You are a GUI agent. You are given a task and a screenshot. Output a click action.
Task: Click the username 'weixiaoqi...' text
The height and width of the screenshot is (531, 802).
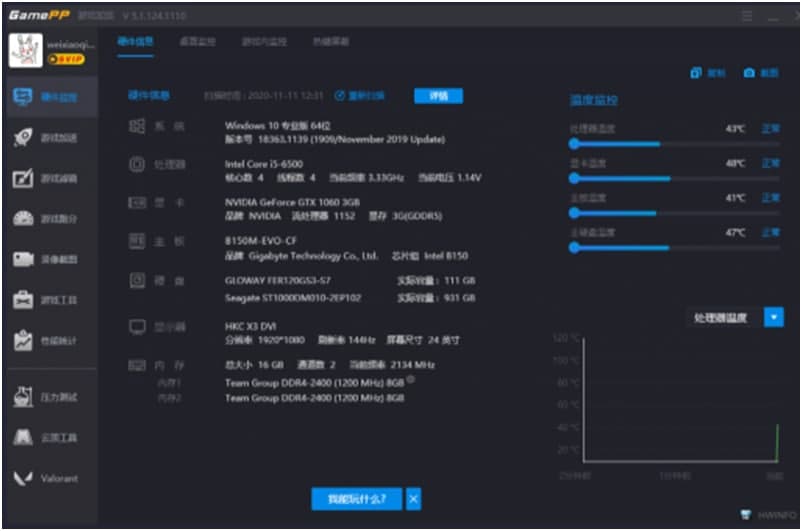(71, 45)
